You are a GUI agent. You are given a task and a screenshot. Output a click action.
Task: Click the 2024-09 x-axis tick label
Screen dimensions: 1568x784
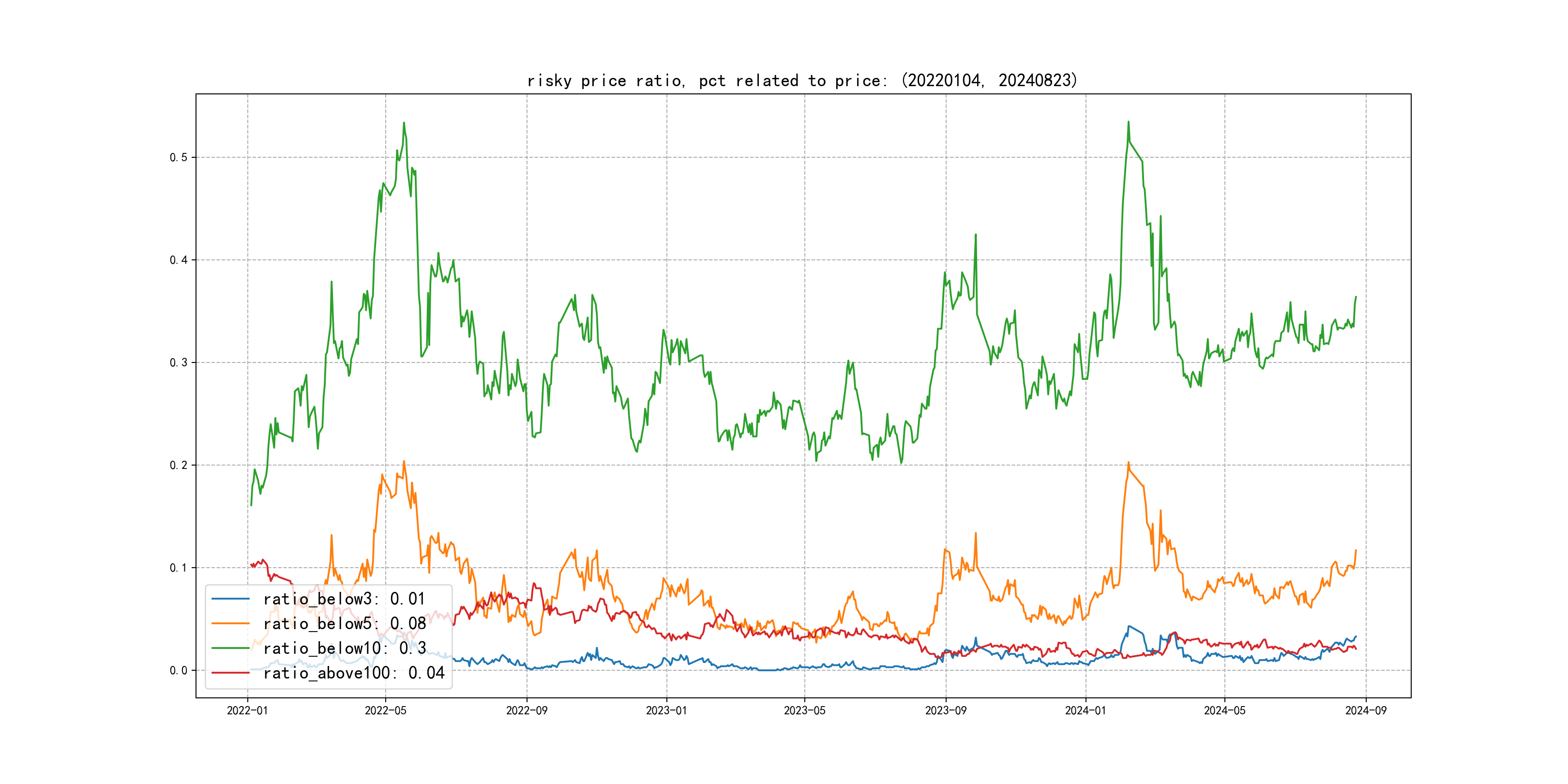[x=1366, y=710]
